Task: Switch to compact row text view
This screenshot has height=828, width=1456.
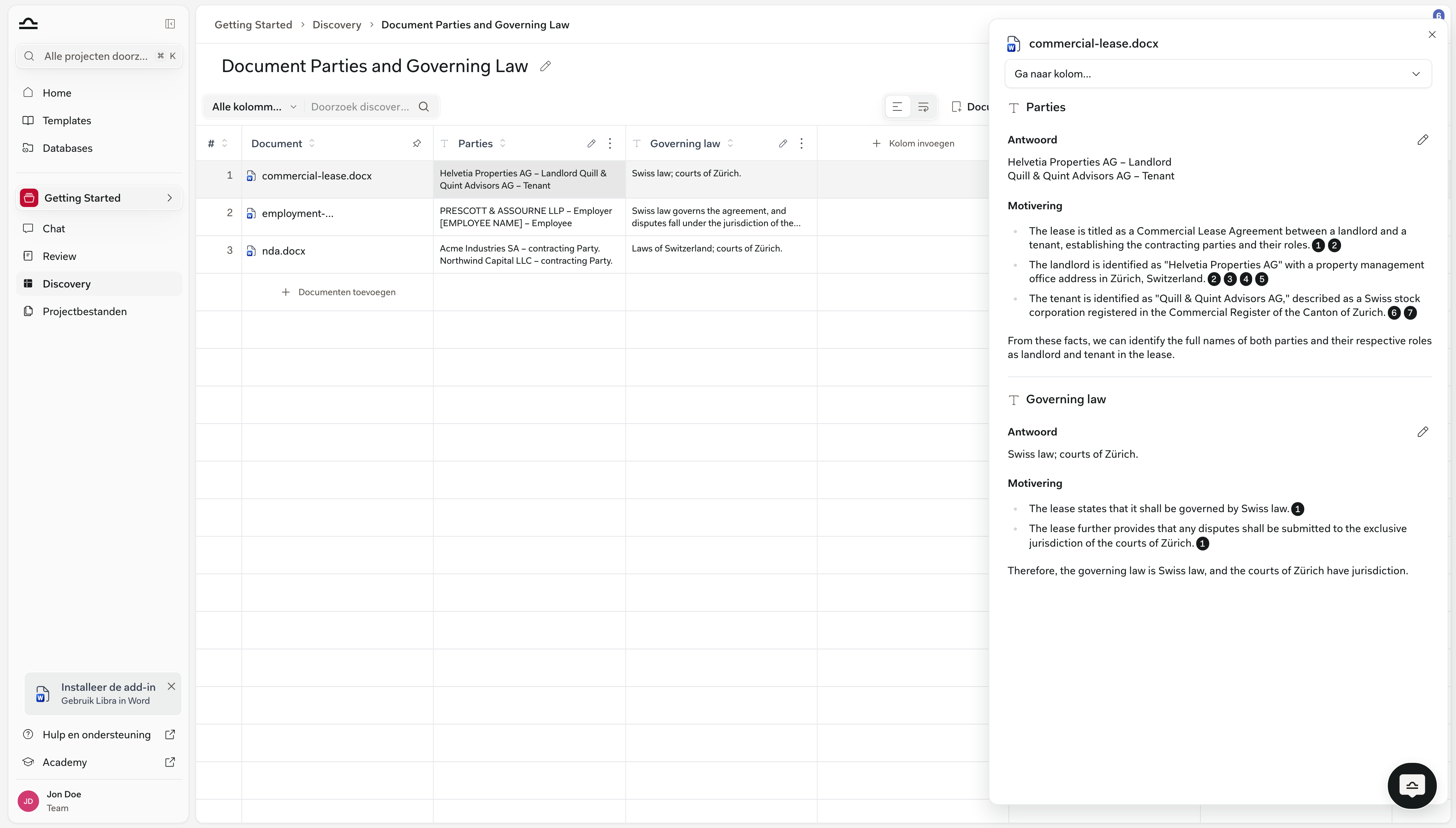Action: [x=897, y=107]
